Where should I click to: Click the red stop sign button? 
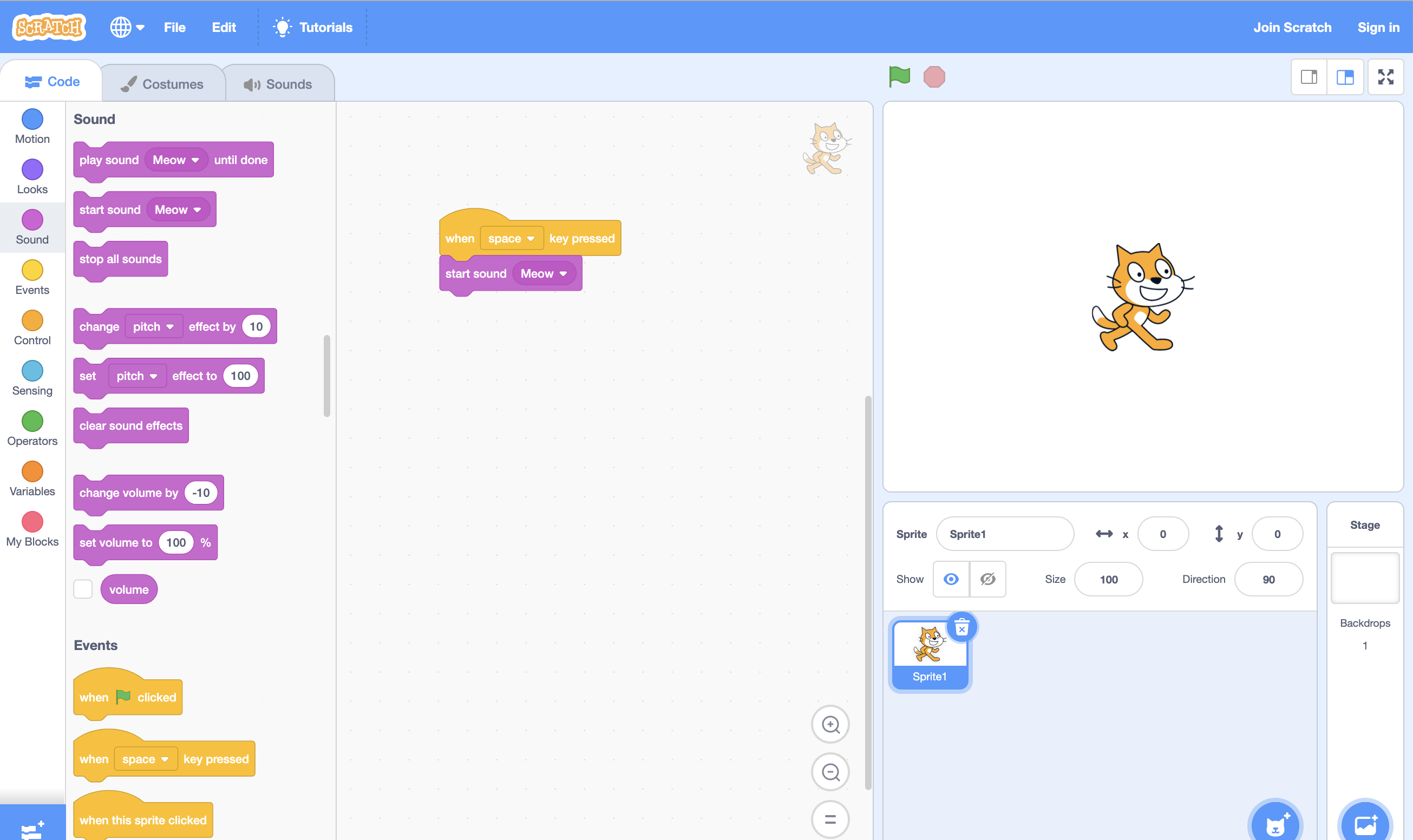pos(934,76)
